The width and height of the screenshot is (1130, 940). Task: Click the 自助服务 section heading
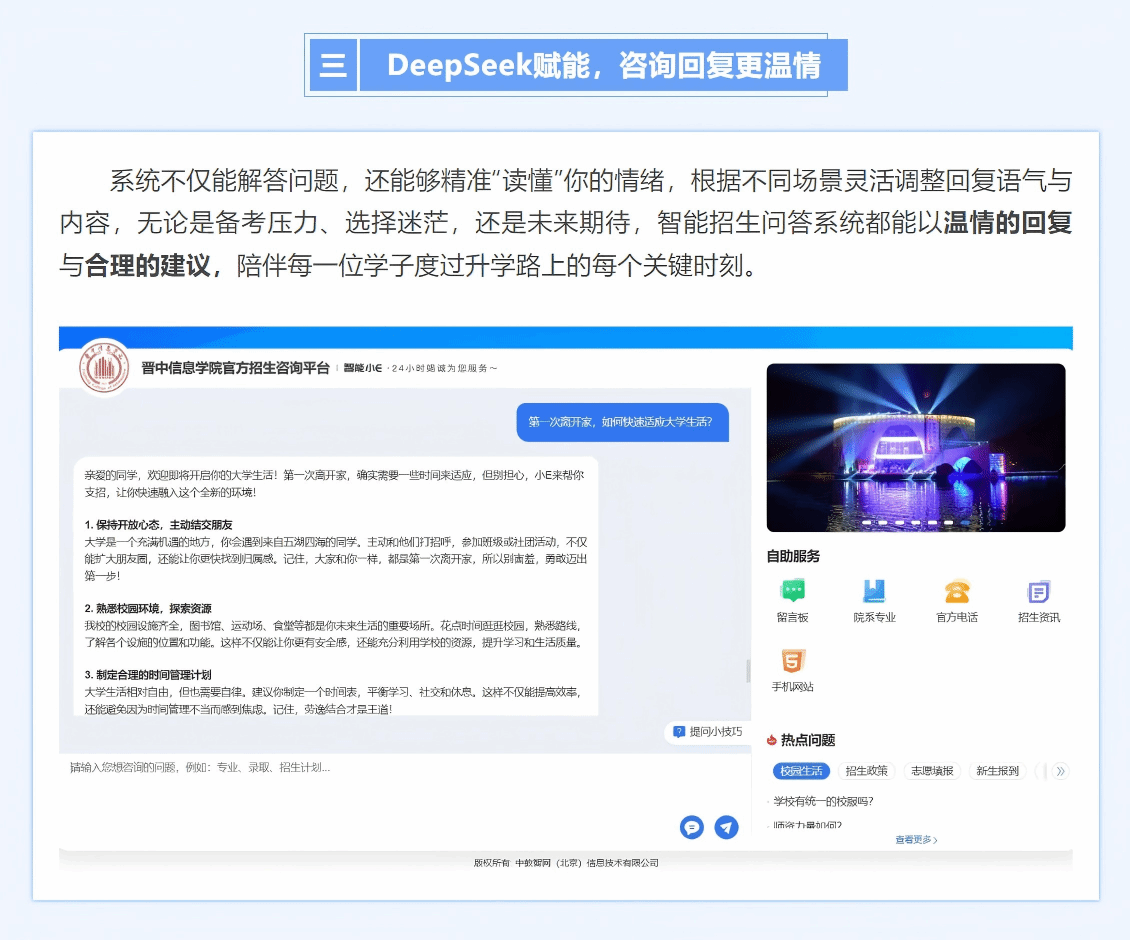click(x=793, y=557)
